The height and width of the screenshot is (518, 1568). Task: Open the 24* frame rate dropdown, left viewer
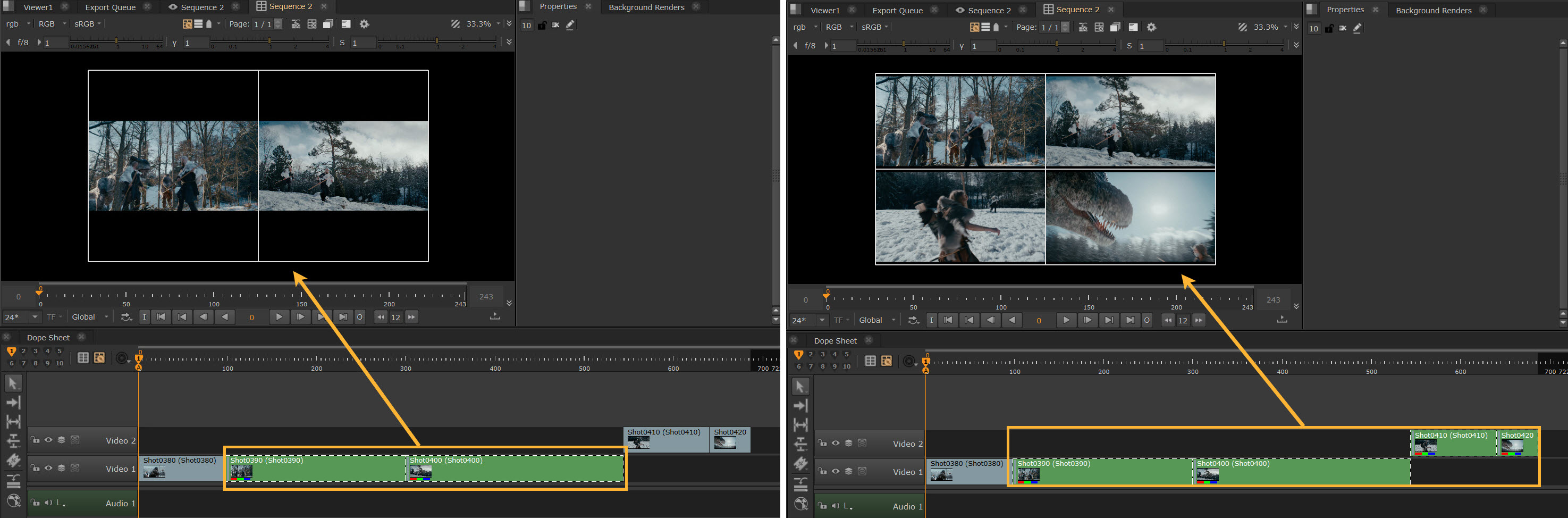click(x=22, y=316)
